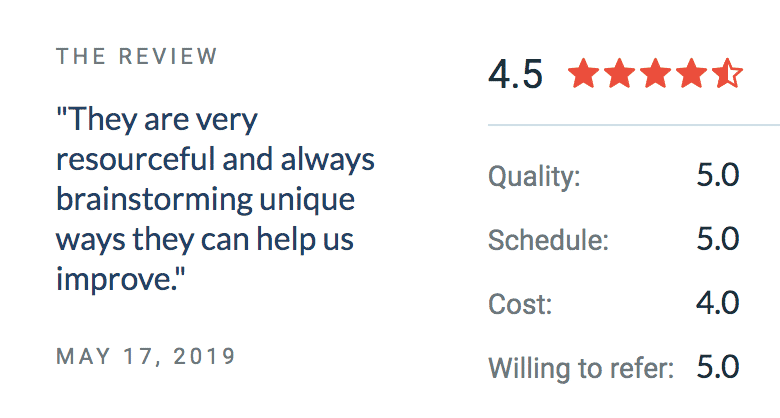Viewport: 780px width, 418px height.
Task: Click the Schedule label
Action: pos(548,241)
